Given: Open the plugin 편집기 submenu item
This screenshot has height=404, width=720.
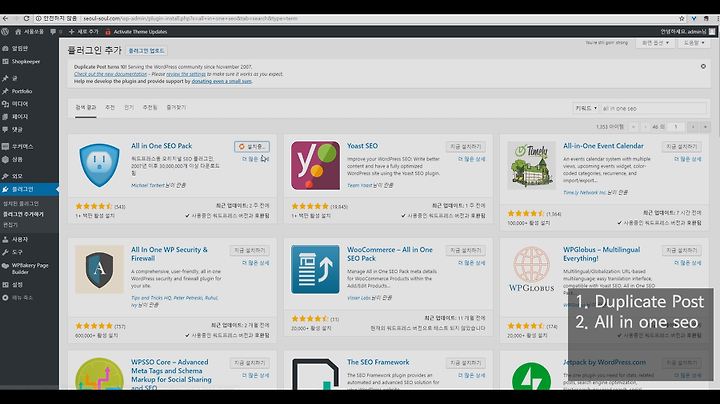Looking at the screenshot, I should tap(10, 225).
